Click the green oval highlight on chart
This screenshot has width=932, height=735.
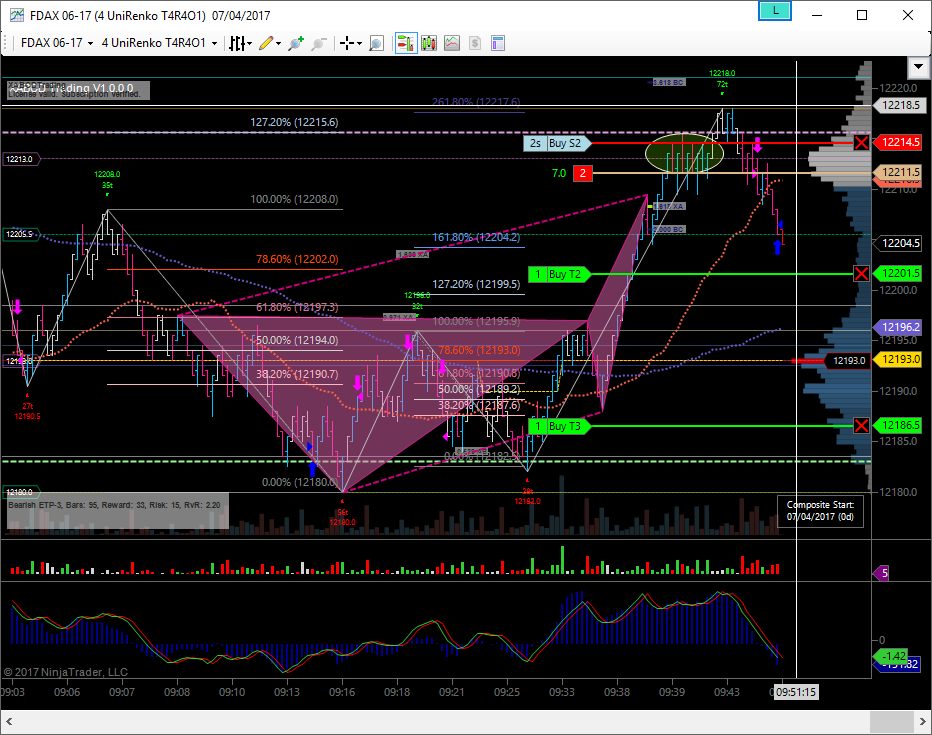click(684, 153)
